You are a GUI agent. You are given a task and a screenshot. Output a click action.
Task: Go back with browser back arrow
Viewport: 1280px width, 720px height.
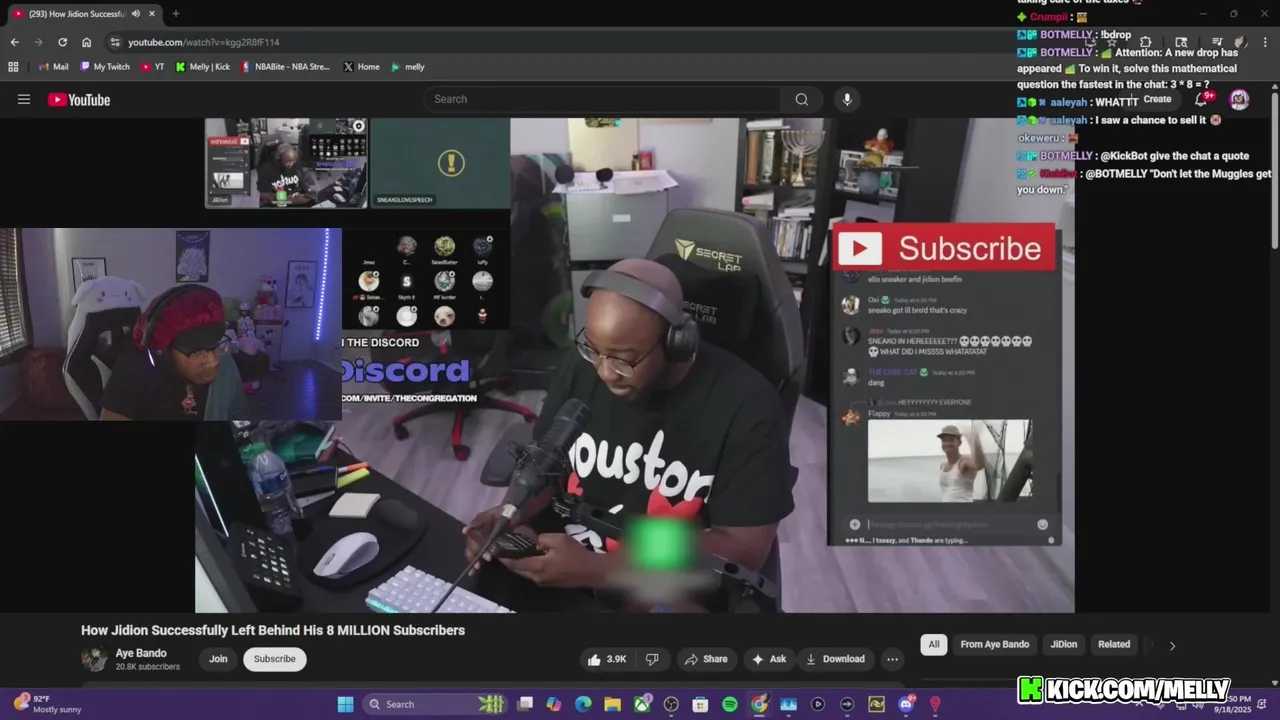(x=14, y=42)
